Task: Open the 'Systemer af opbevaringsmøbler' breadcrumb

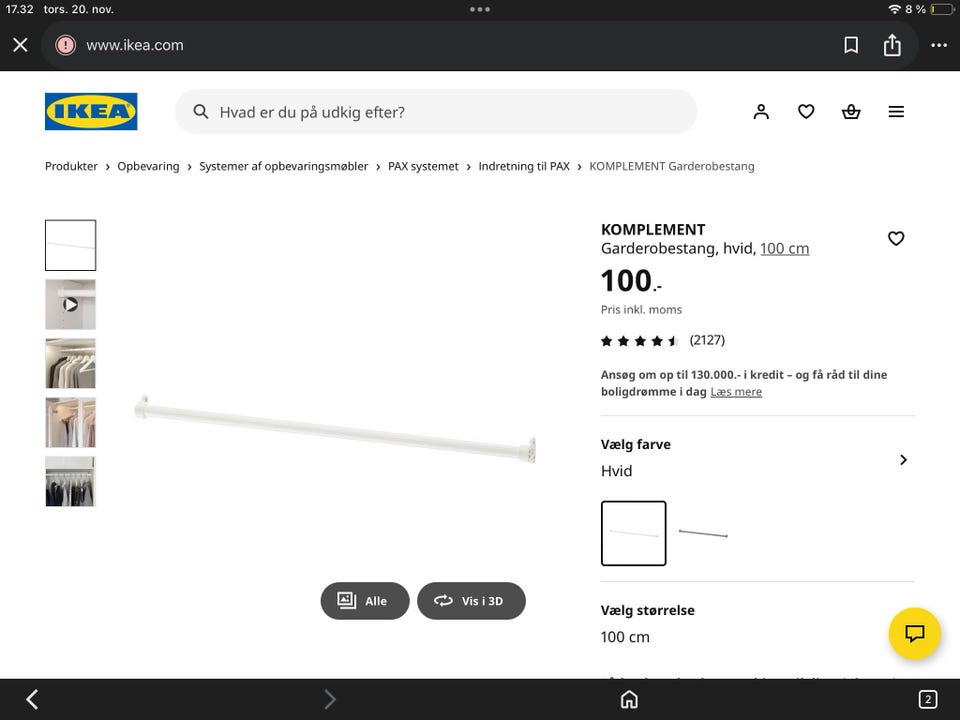Action: pyautogui.click(x=283, y=167)
